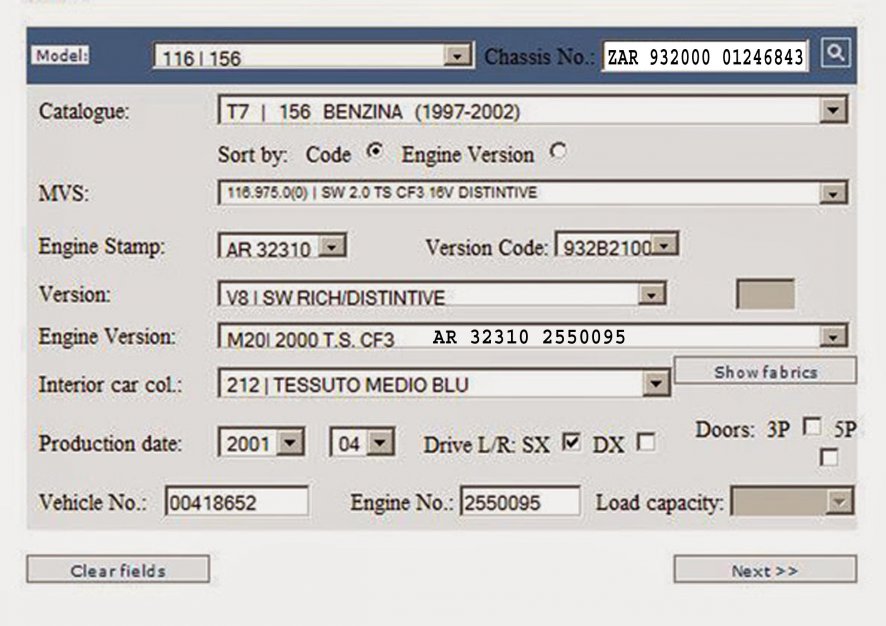
Task: Click the Next >> button
Action: 764,570
